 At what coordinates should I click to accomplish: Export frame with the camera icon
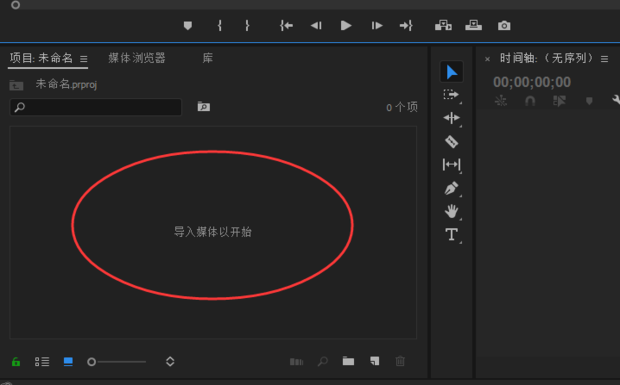[x=504, y=26]
